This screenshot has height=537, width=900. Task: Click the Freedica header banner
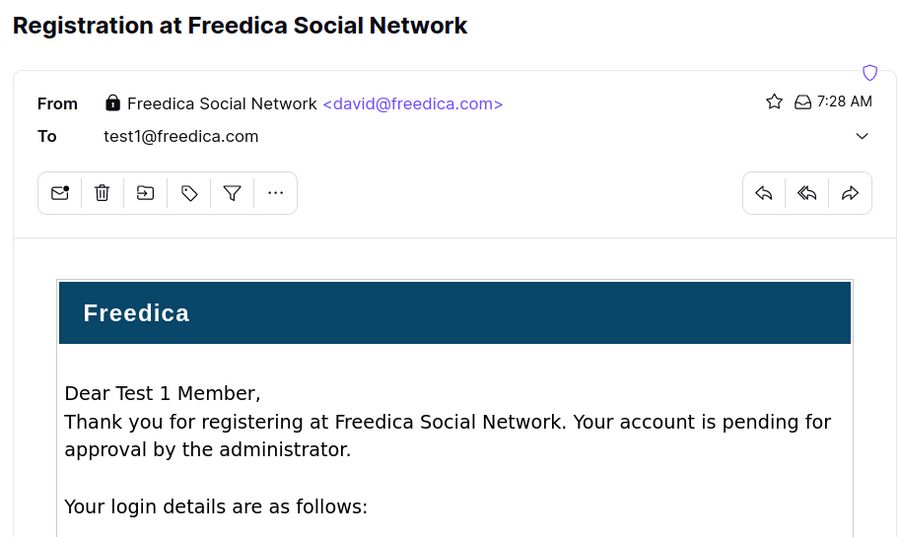pos(454,313)
